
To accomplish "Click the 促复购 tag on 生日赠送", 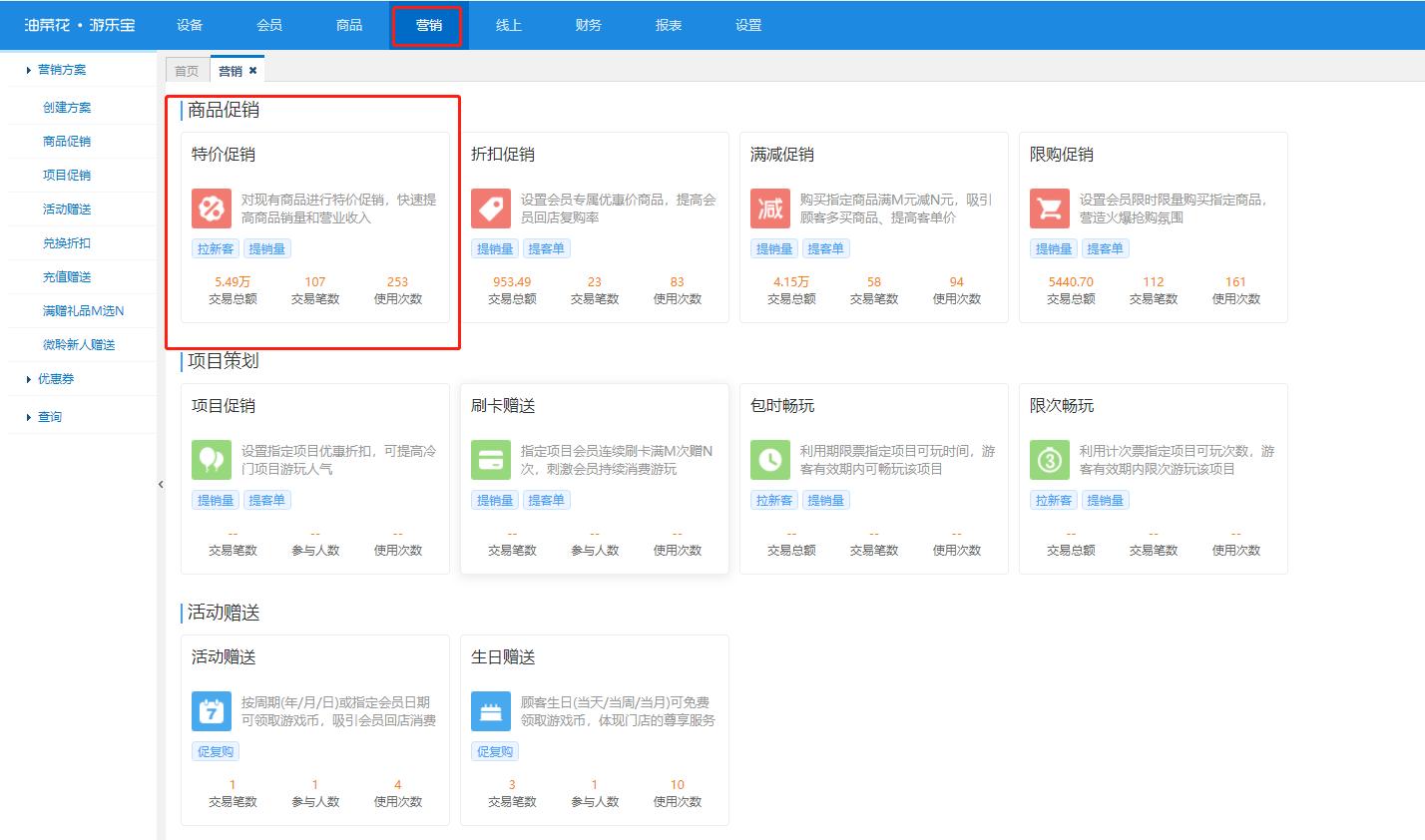I will click(495, 752).
